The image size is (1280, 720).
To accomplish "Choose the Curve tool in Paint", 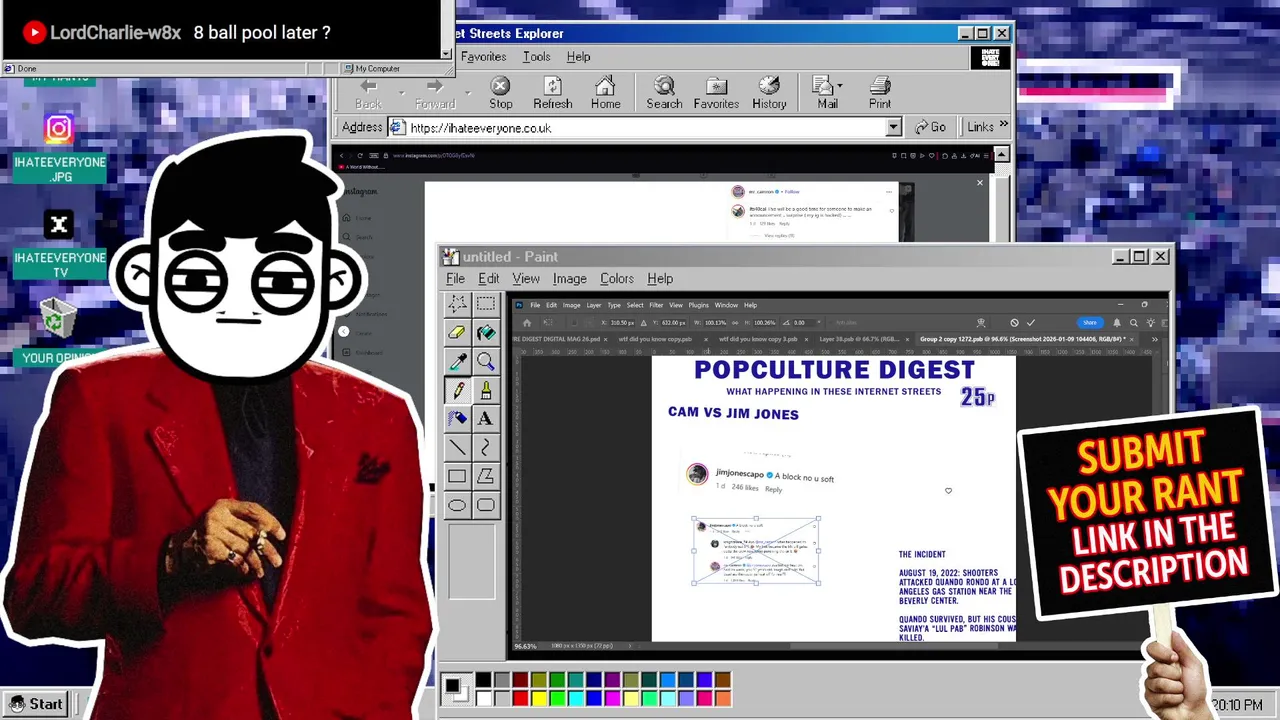I will [x=486, y=447].
